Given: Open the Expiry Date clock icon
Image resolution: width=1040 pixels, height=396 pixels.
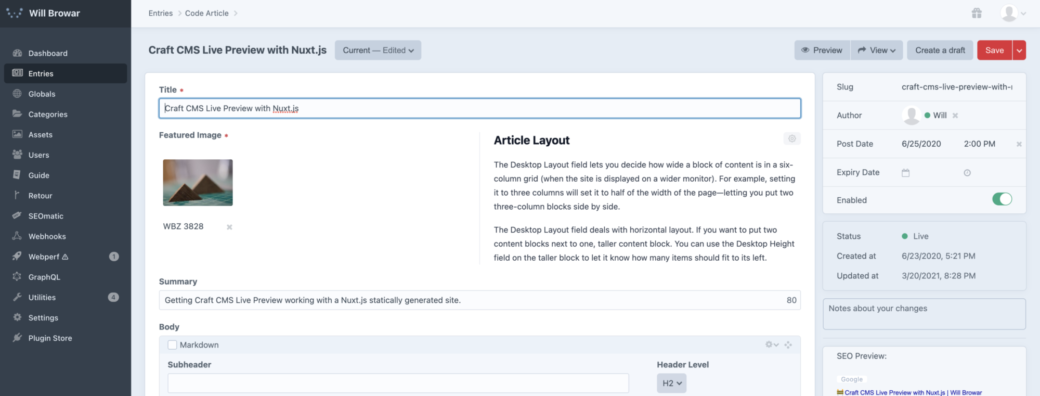Looking at the screenshot, I should tap(967, 172).
